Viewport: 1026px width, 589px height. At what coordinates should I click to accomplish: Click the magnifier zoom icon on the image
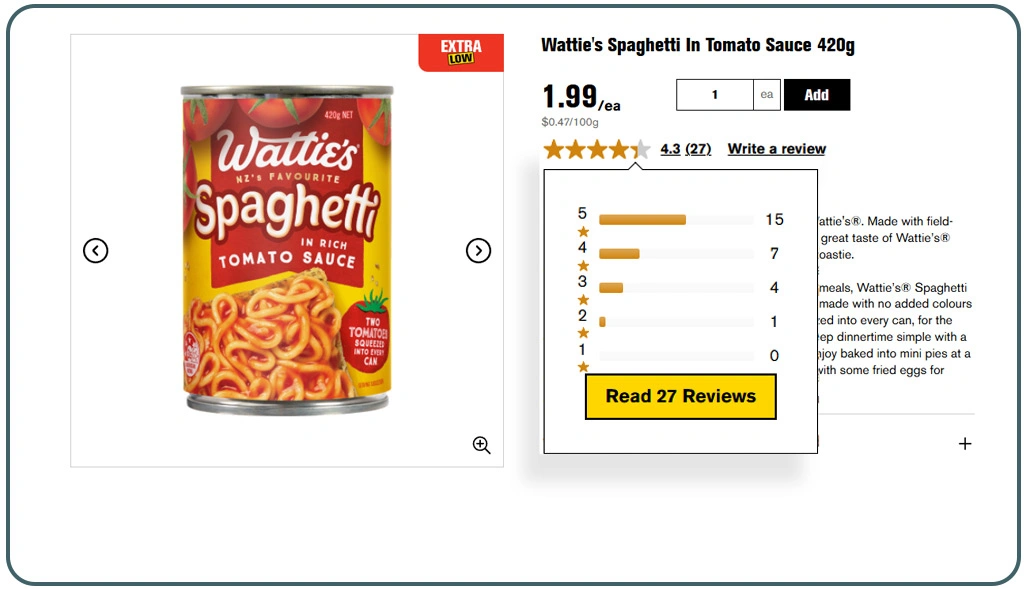click(482, 445)
